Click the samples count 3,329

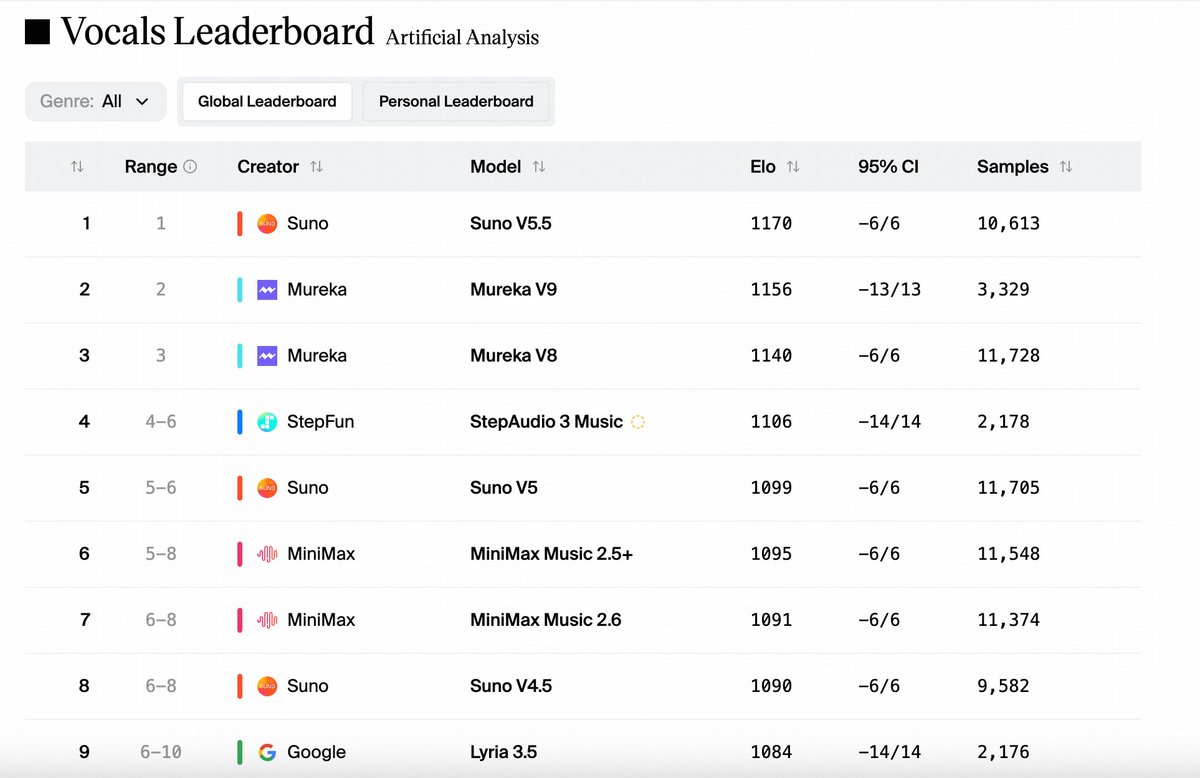[1003, 289]
